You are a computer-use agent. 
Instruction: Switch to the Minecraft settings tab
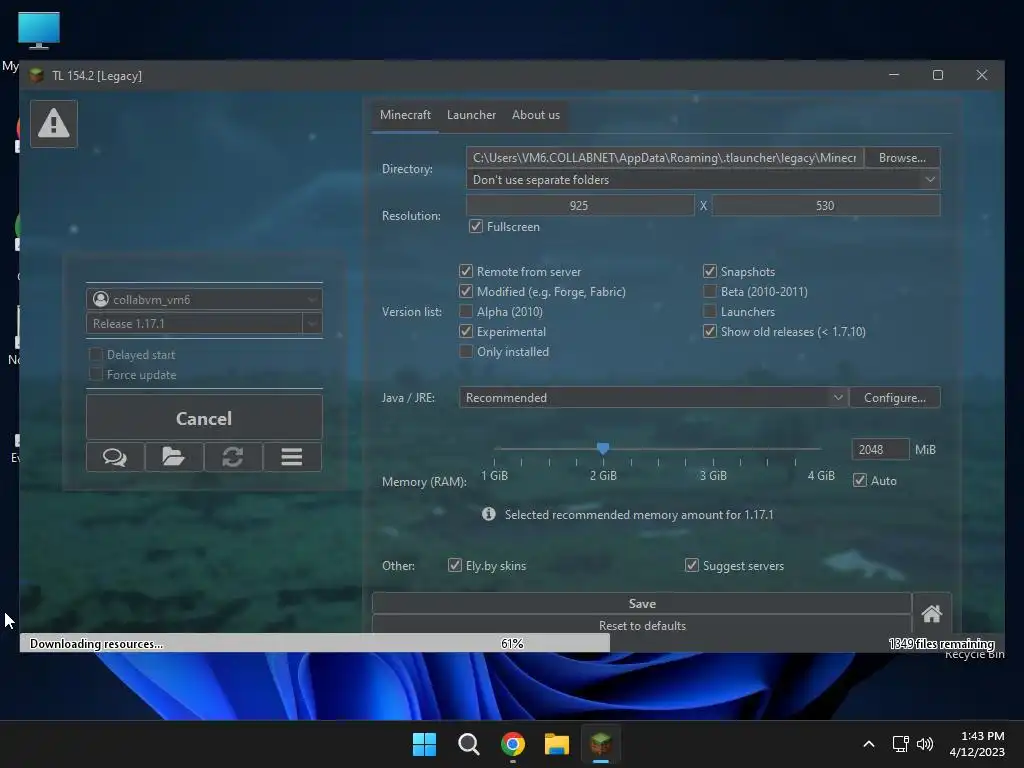coord(406,115)
